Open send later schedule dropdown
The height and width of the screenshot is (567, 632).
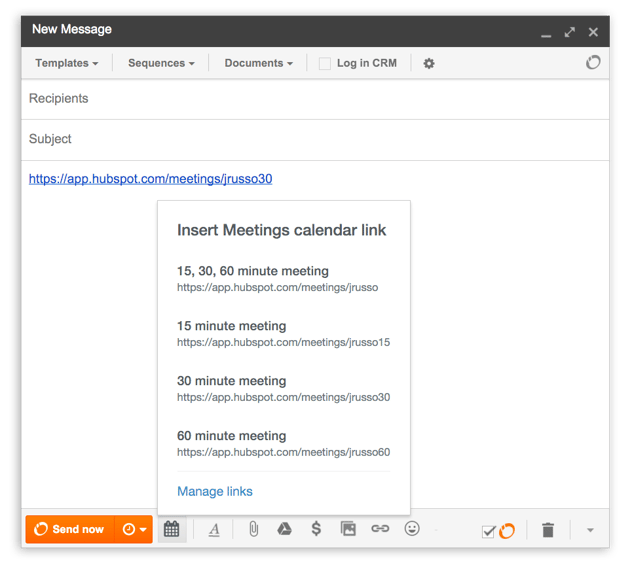134,529
